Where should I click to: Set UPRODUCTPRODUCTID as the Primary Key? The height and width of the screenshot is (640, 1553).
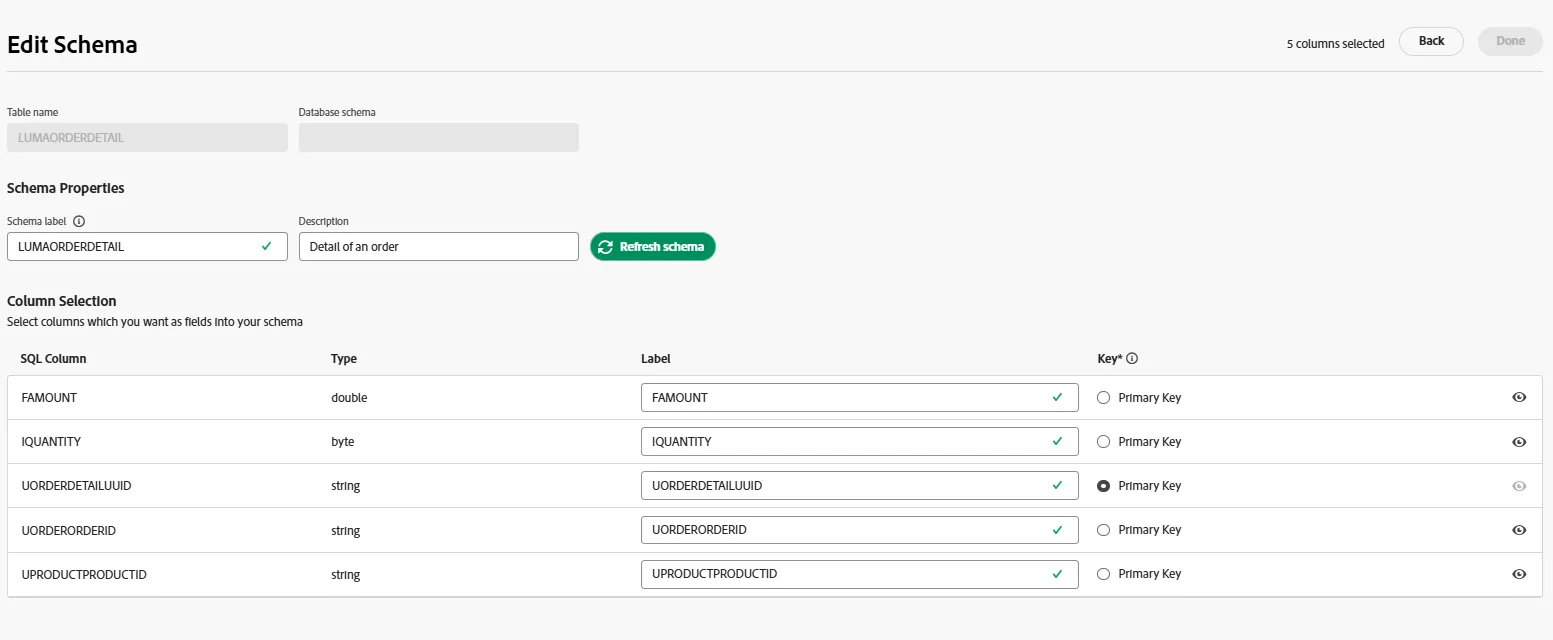click(x=1104, y=574)
